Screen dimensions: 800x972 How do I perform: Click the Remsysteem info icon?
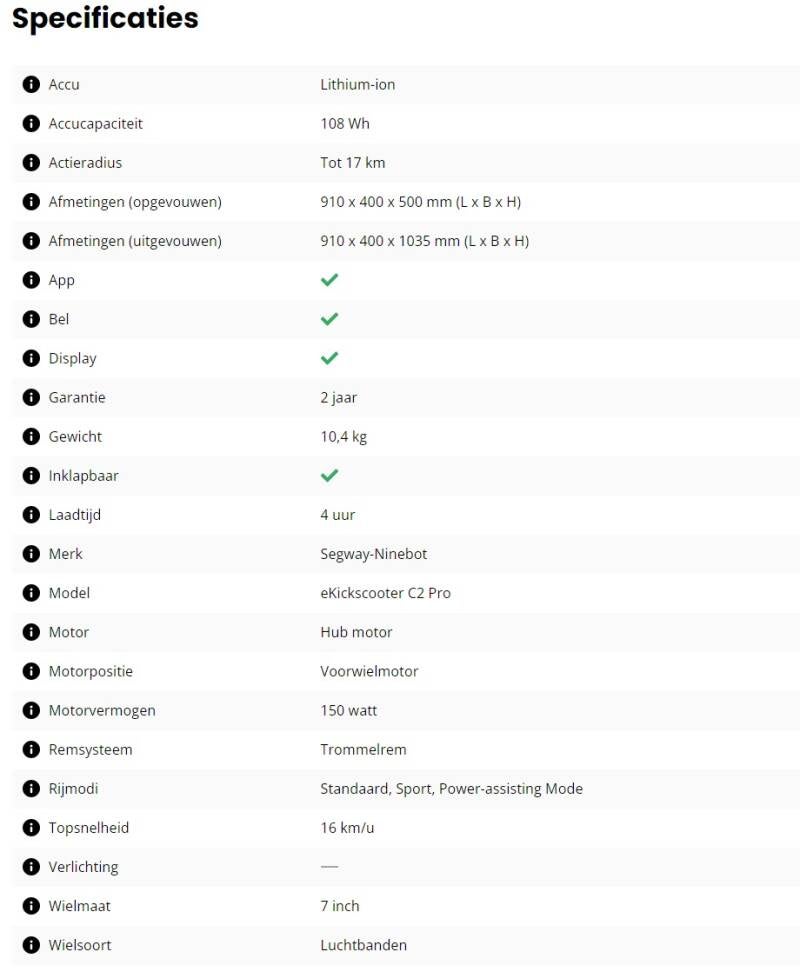coord(31,750)
